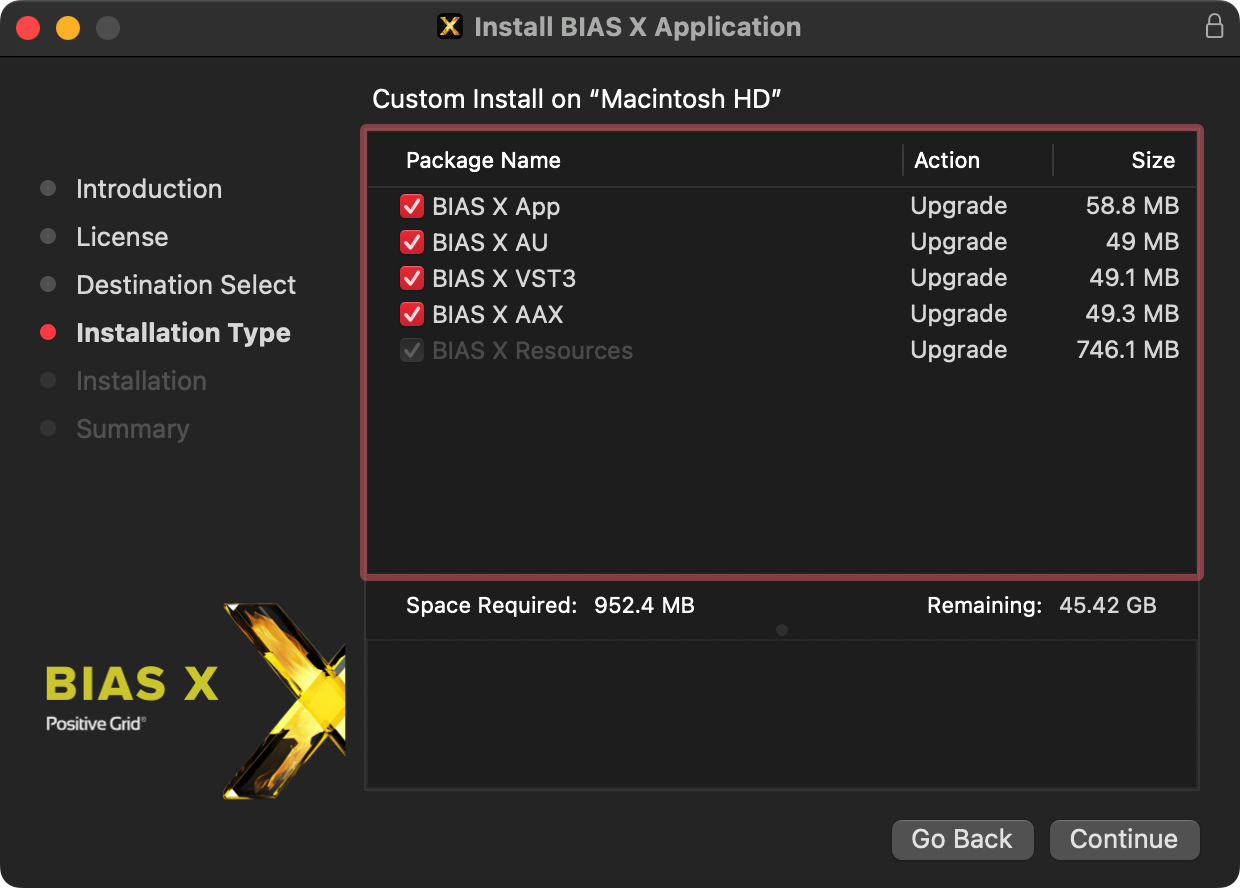This screenshot has width=1240, height=888.
Task: Click the Introduction step indicator dot
Action: point(48,188)
